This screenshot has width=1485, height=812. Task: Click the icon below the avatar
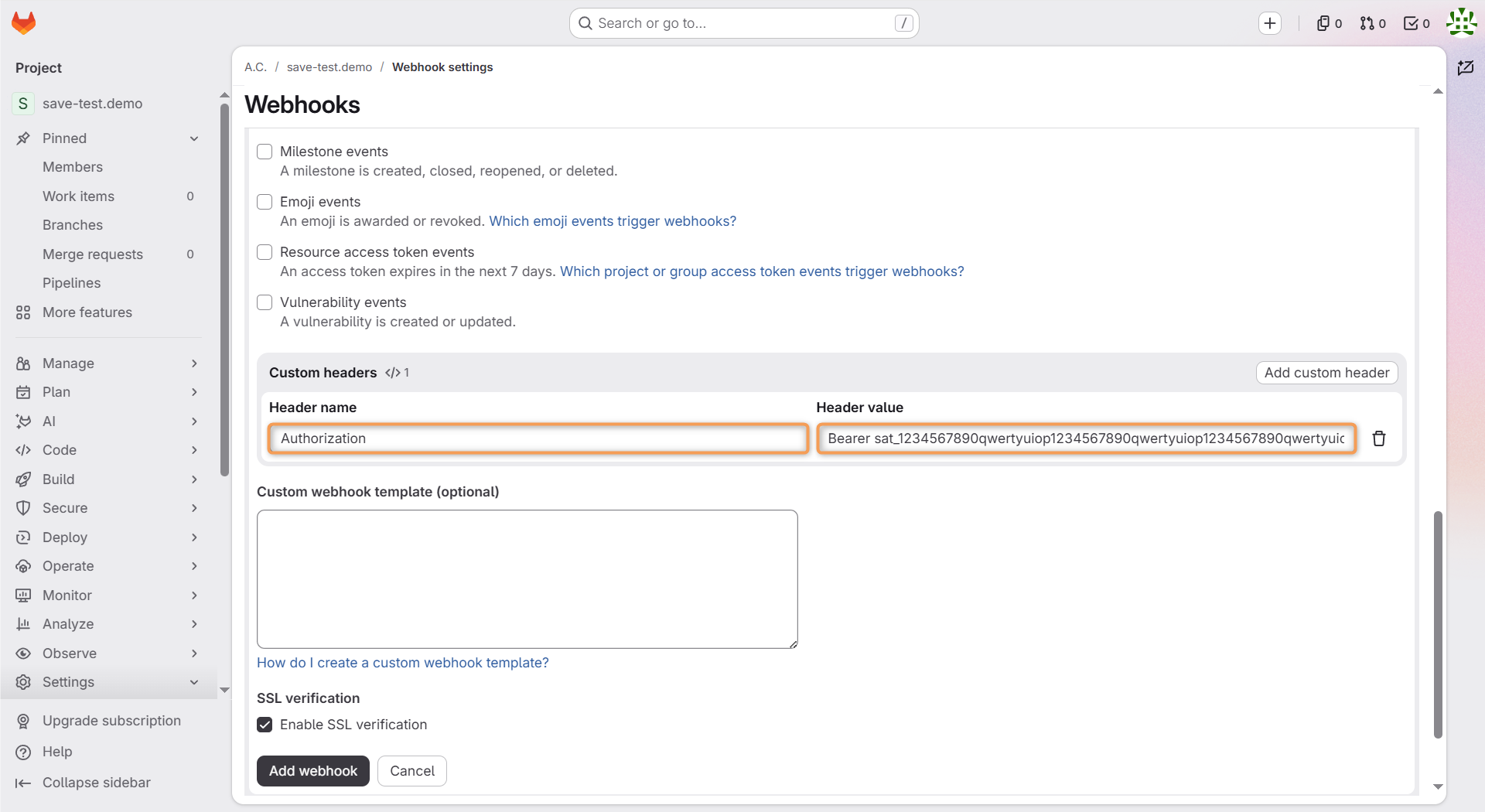pos(1465,68)
